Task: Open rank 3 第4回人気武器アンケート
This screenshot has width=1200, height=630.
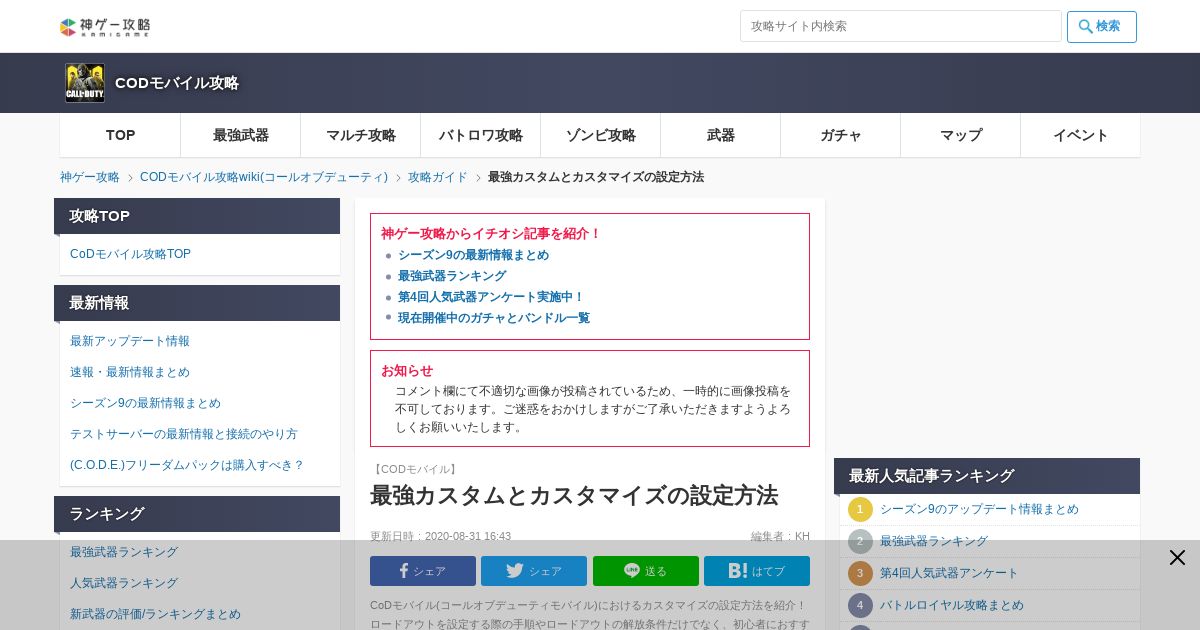Action: (949, 573)
